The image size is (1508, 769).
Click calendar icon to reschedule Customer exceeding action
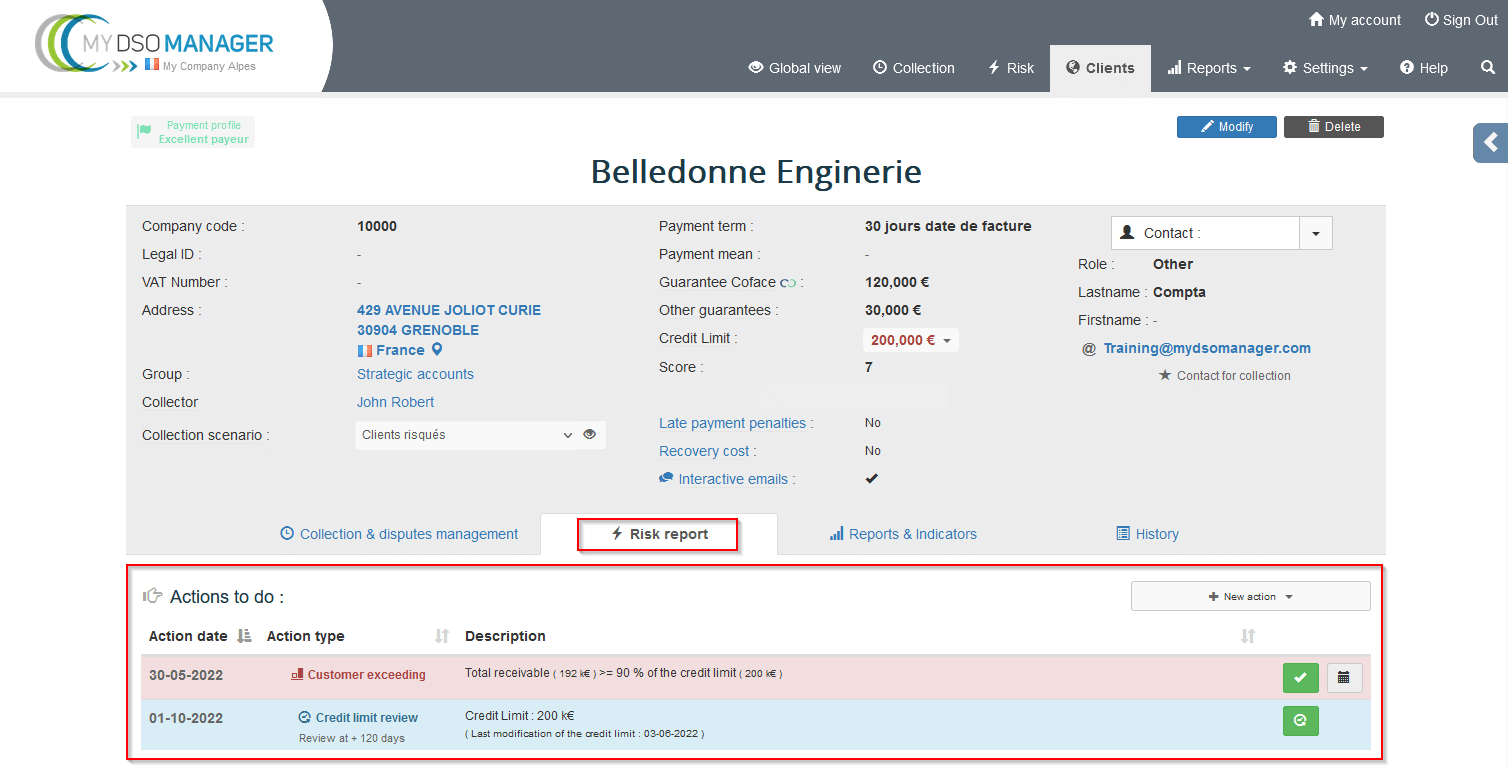[1344, 678]
